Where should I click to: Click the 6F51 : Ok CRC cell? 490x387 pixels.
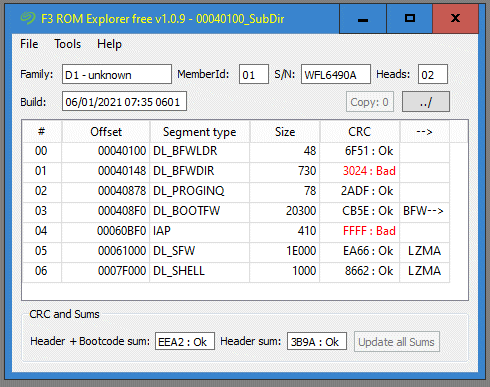pos(360,151)
